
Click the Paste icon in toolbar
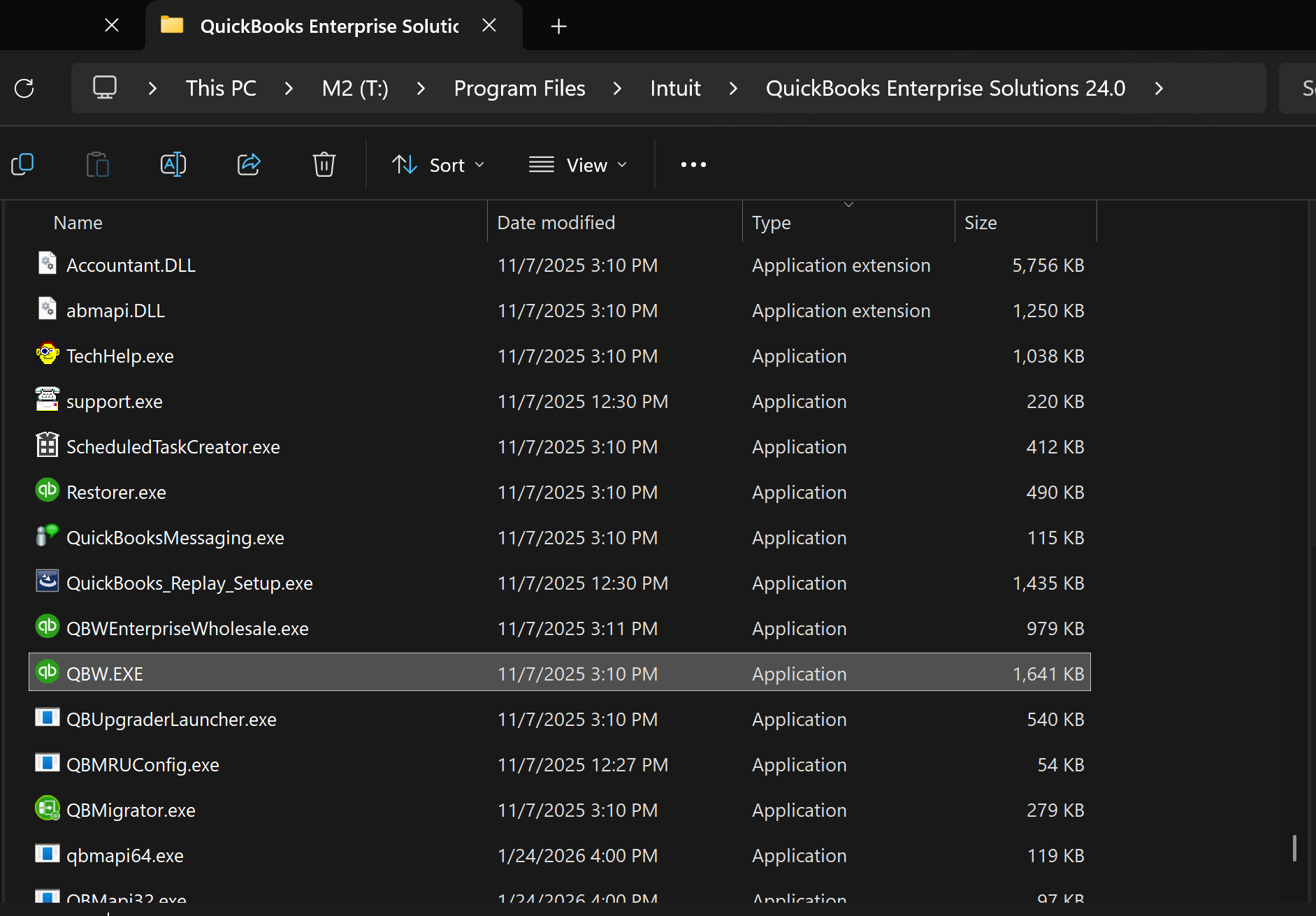(x=98, y=164)
